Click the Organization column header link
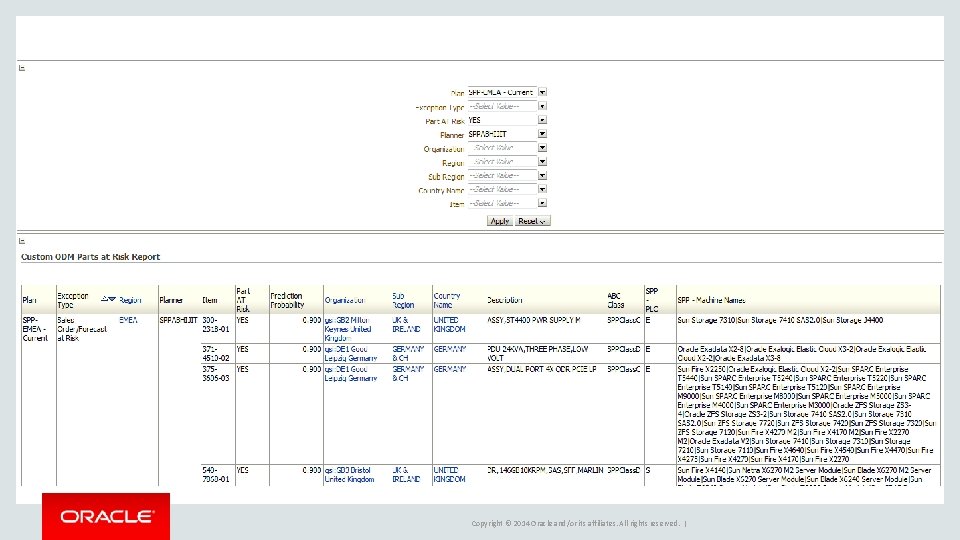The width and height of the screenshot is (960, 540). coord(345,300)
